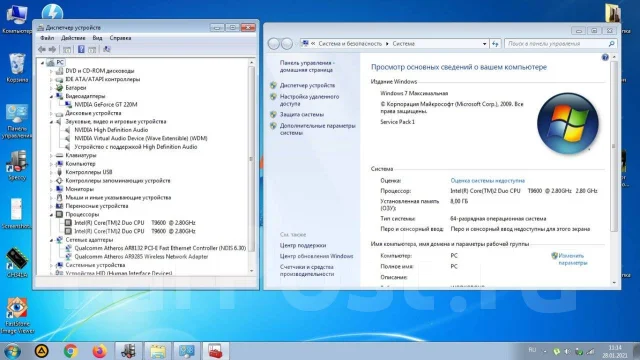Click the Windows Start button
The image size is (640, 360).
click(12, 351)
